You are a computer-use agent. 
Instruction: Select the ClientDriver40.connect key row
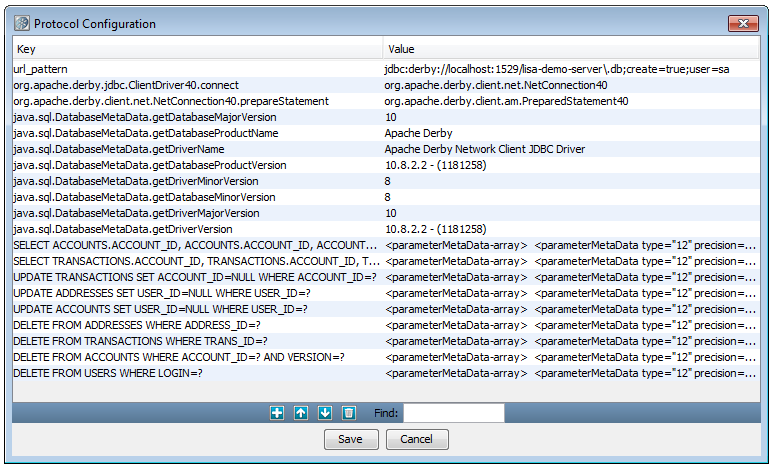[198, 85]
